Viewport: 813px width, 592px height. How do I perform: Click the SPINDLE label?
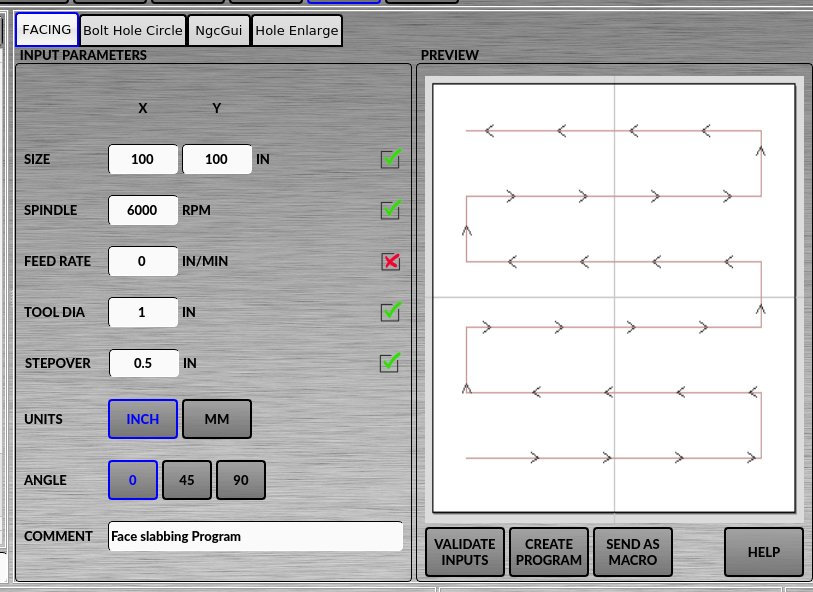click(50, 210)
